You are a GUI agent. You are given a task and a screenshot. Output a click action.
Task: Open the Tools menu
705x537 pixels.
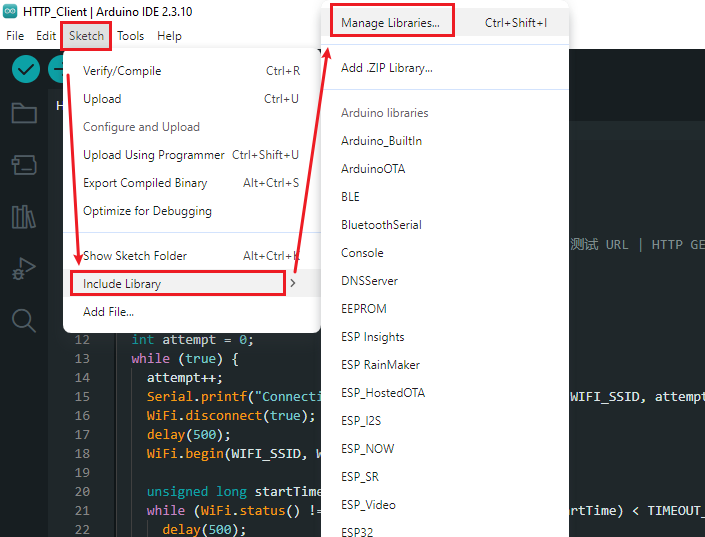130,36
